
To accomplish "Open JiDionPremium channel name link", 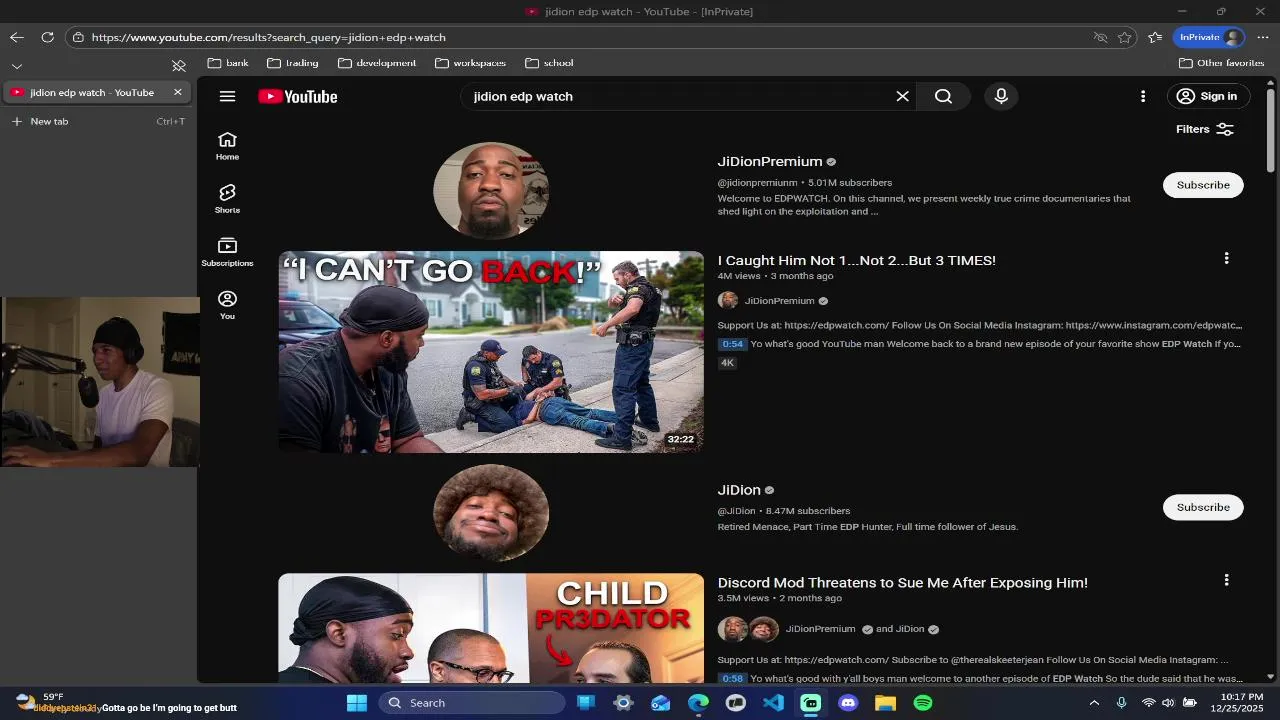I will (770, 161).
